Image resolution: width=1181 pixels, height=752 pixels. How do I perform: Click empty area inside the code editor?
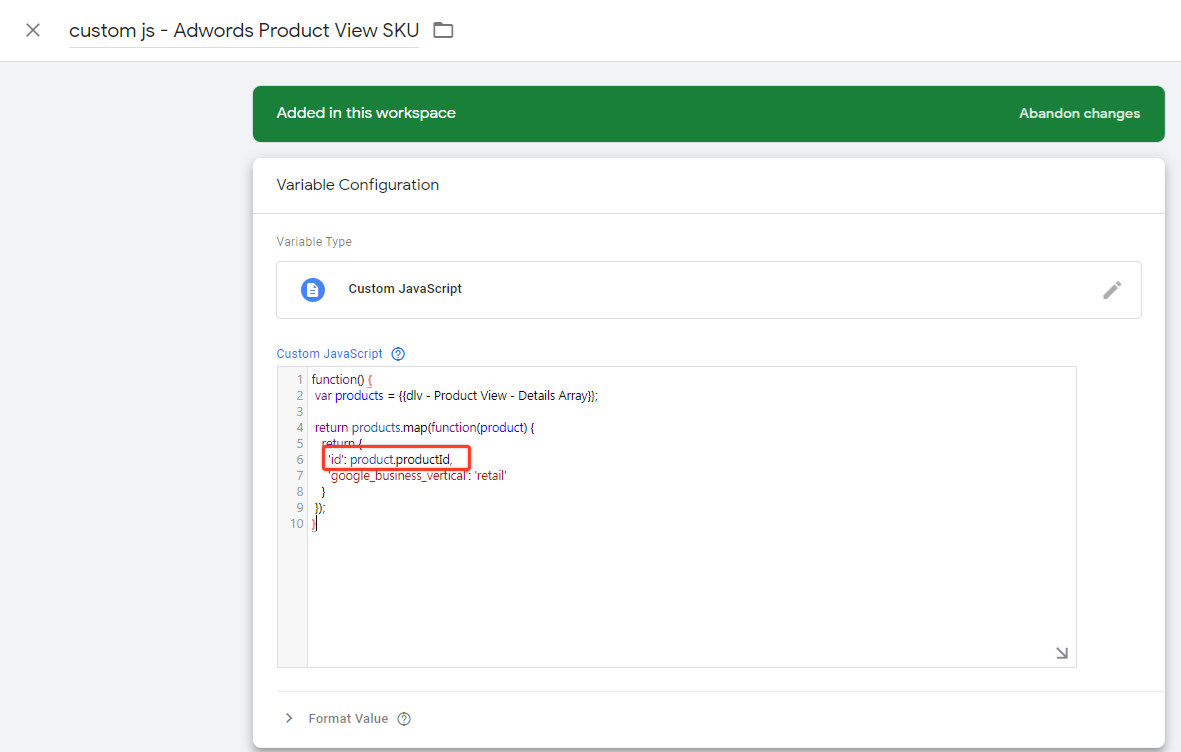coord(691,595)
